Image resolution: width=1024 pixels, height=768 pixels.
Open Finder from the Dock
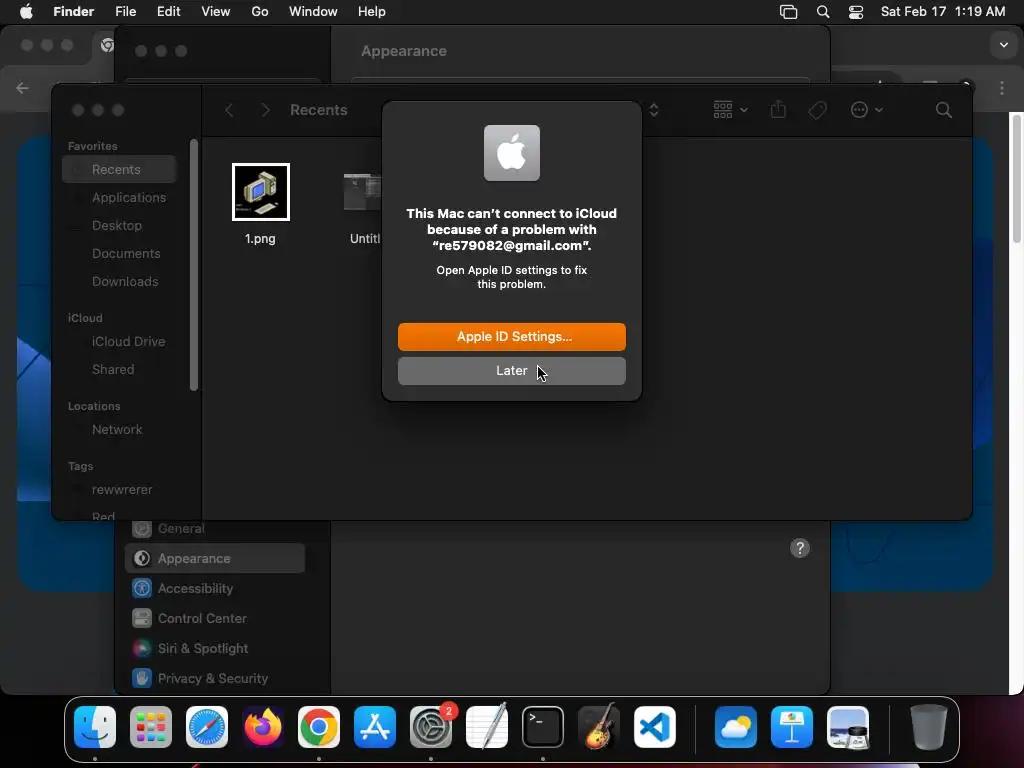tap(95, 727)
